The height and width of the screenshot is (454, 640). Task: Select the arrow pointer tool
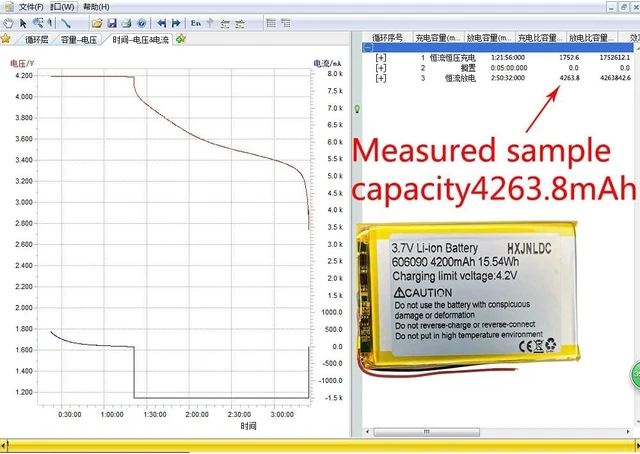tap(23, 23)
